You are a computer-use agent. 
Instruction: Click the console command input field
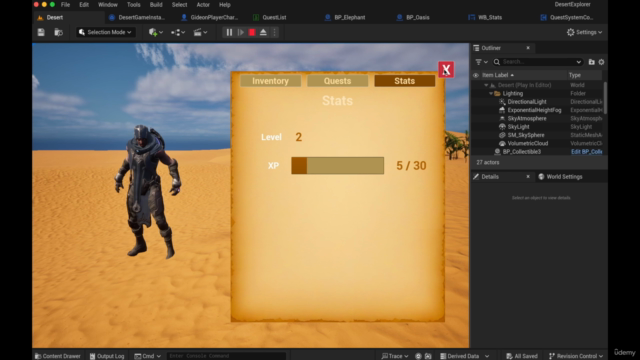[x=227, y=356]
